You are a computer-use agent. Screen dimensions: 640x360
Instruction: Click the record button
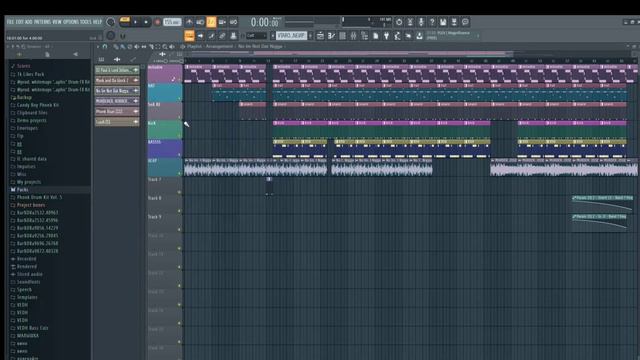(x=157, y=22)
